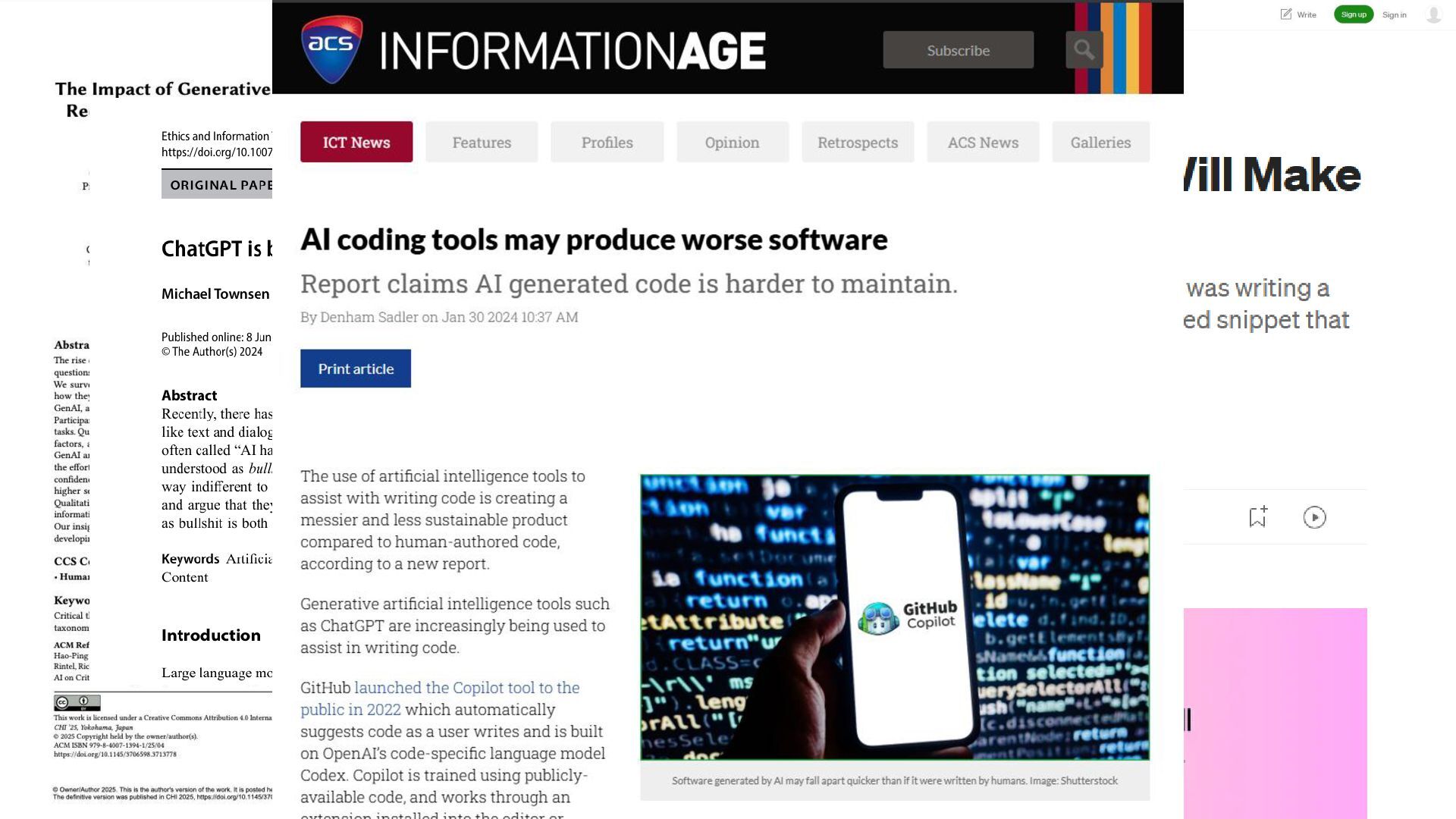Switch to the Profiles tab

(x=607, y=142)
